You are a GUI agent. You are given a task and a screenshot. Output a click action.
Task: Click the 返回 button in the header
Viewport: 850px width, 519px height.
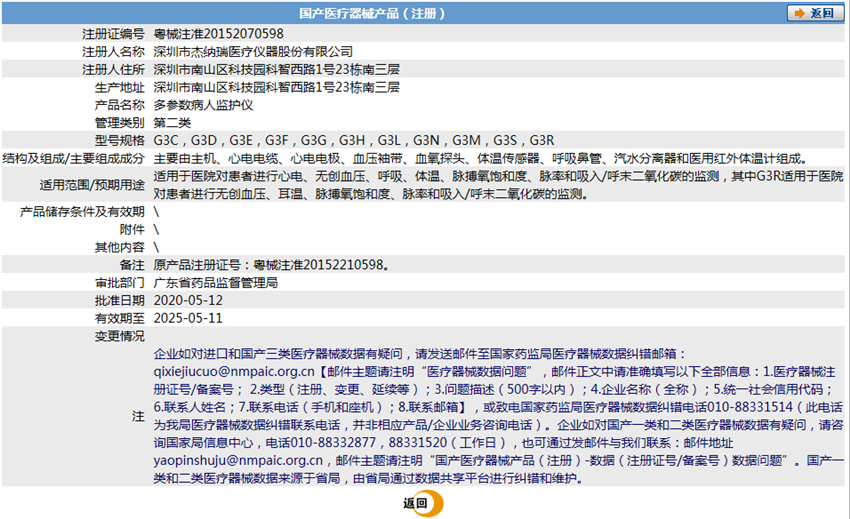[815, 13]
